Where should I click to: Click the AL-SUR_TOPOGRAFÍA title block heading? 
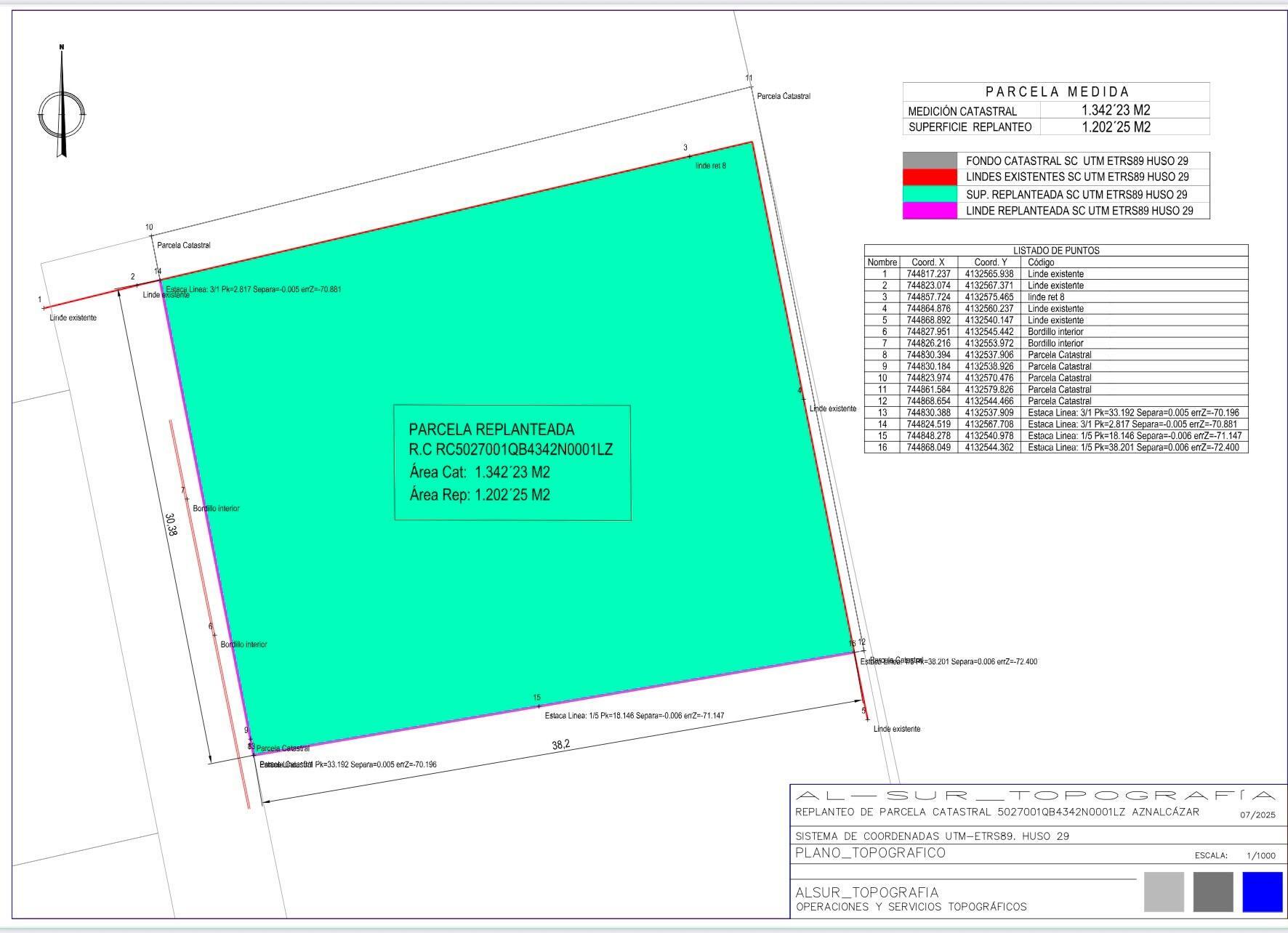click(x=1035, y=796)
